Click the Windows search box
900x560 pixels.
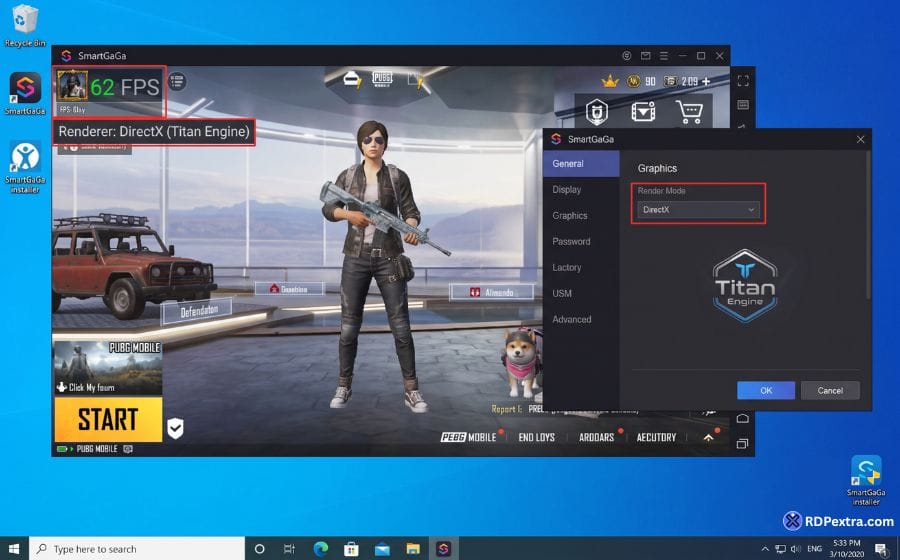(x=137, y=549)
